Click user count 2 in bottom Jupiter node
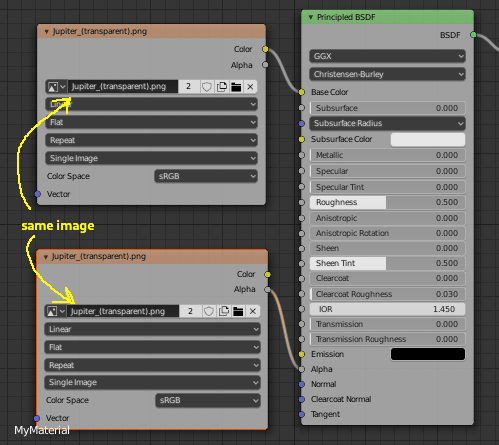The image size is (499, 445). pyautogui.click(x=190, y=311)
